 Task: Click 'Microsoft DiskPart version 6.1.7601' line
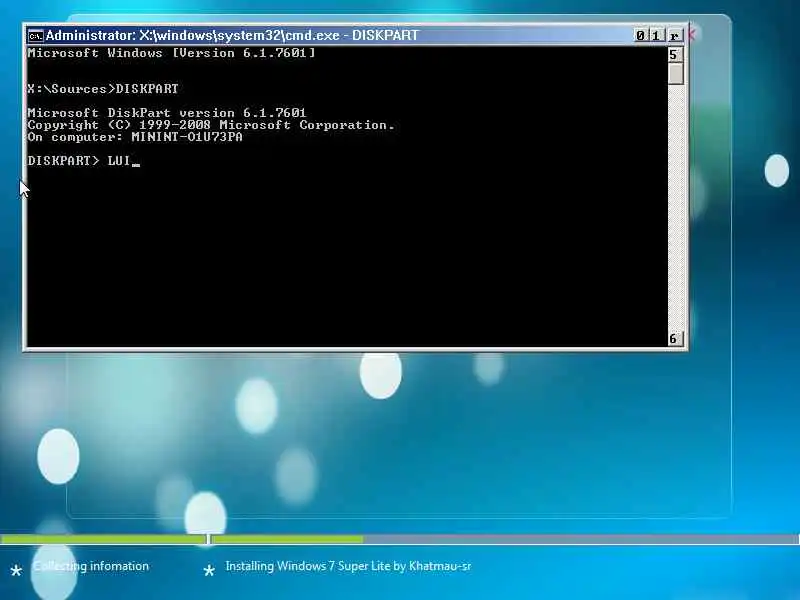(x=167, y=113)
